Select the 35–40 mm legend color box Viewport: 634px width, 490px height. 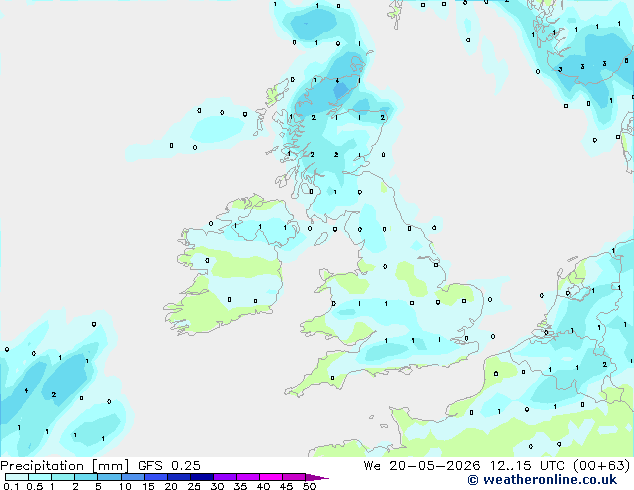pos(247,477)
